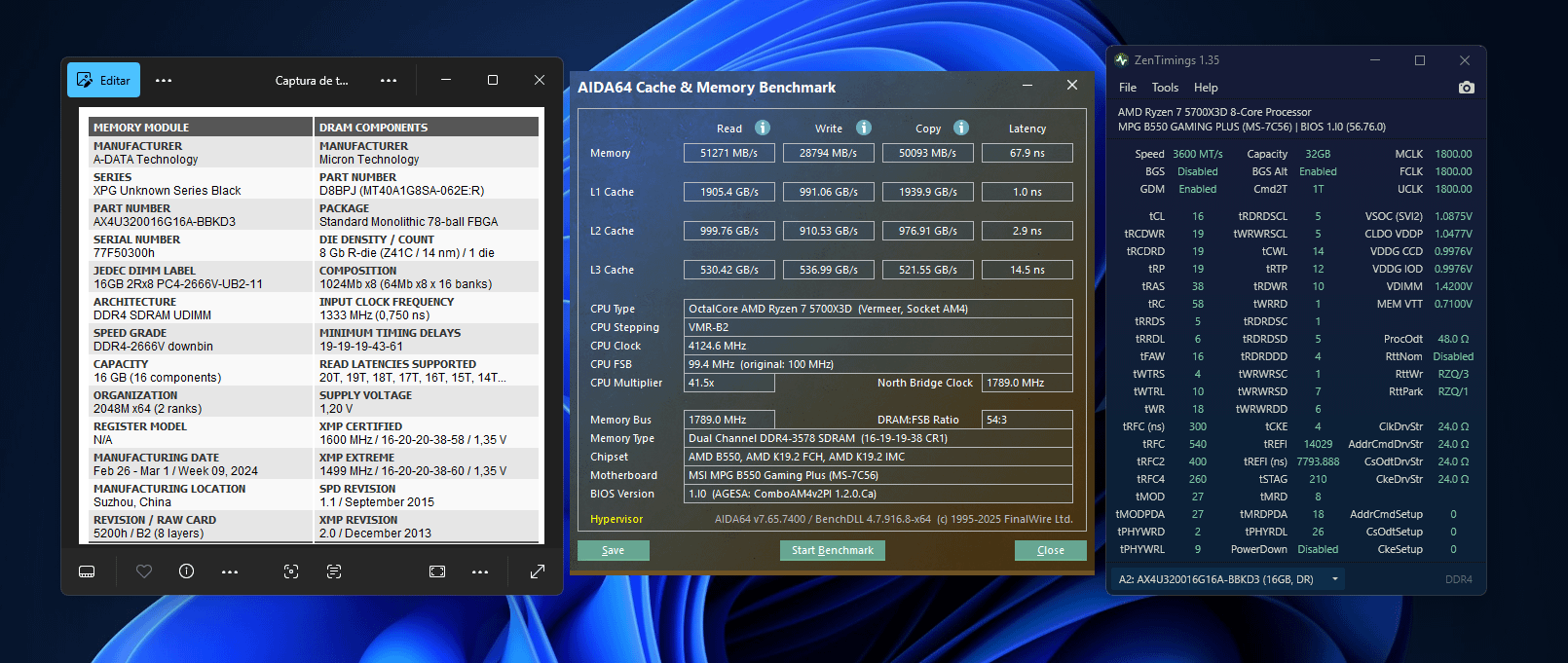Start visual search with the focus-frame icon

click(291, 571)
